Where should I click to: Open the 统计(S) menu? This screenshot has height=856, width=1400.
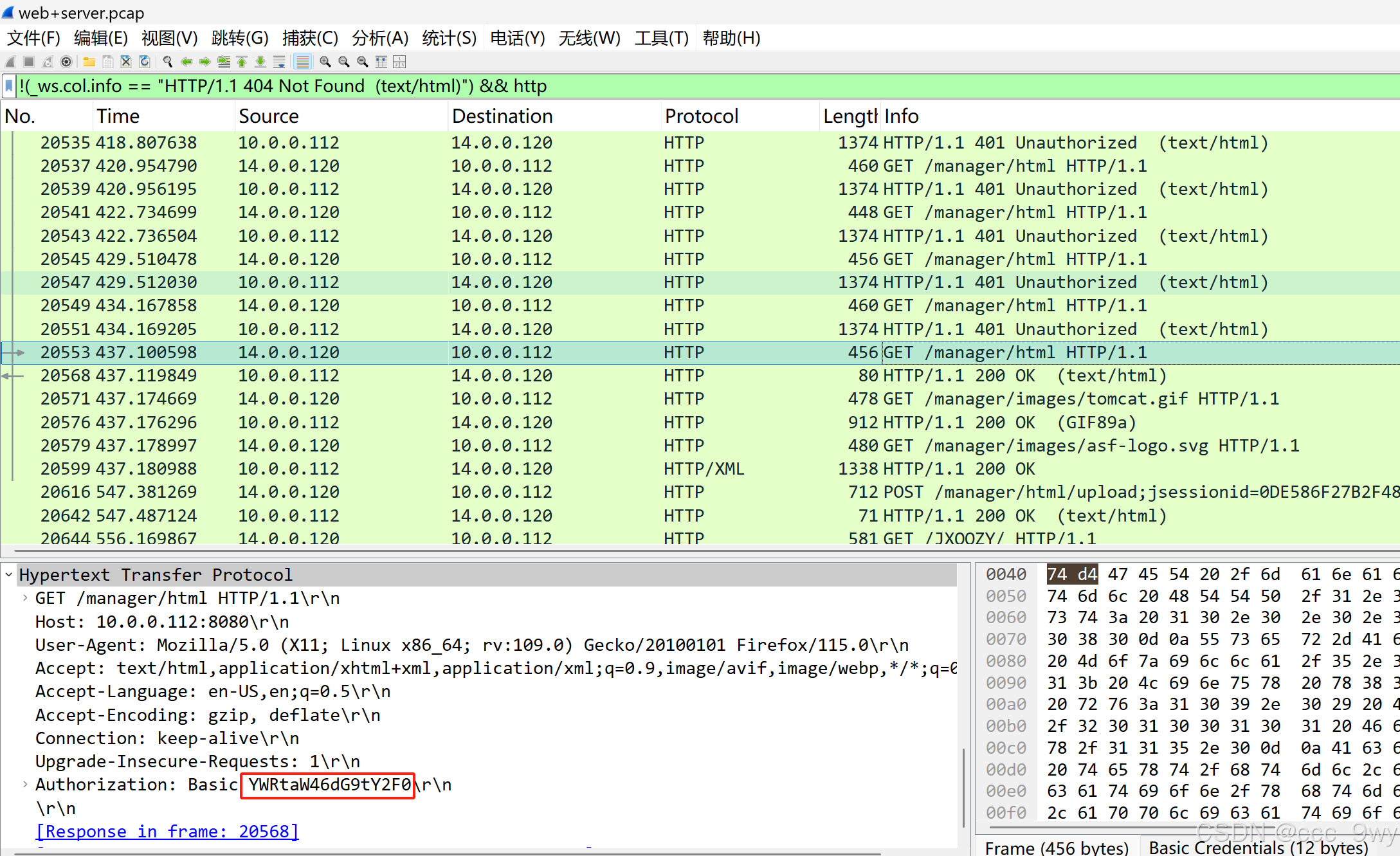449,38
